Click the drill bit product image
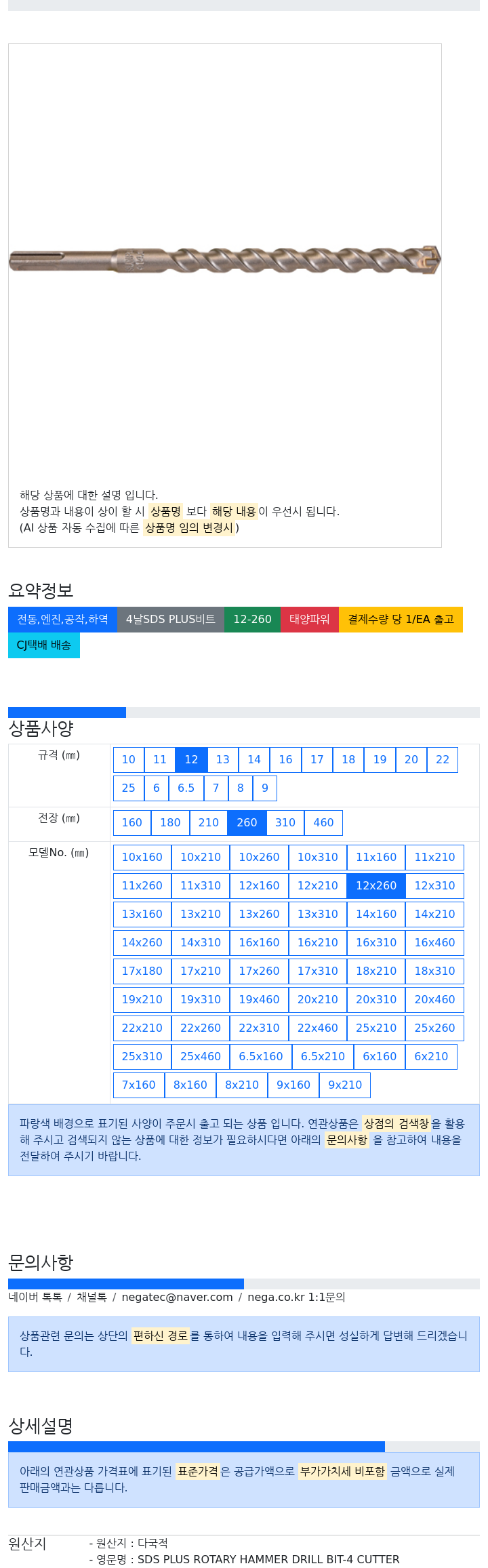 (224, 260)
